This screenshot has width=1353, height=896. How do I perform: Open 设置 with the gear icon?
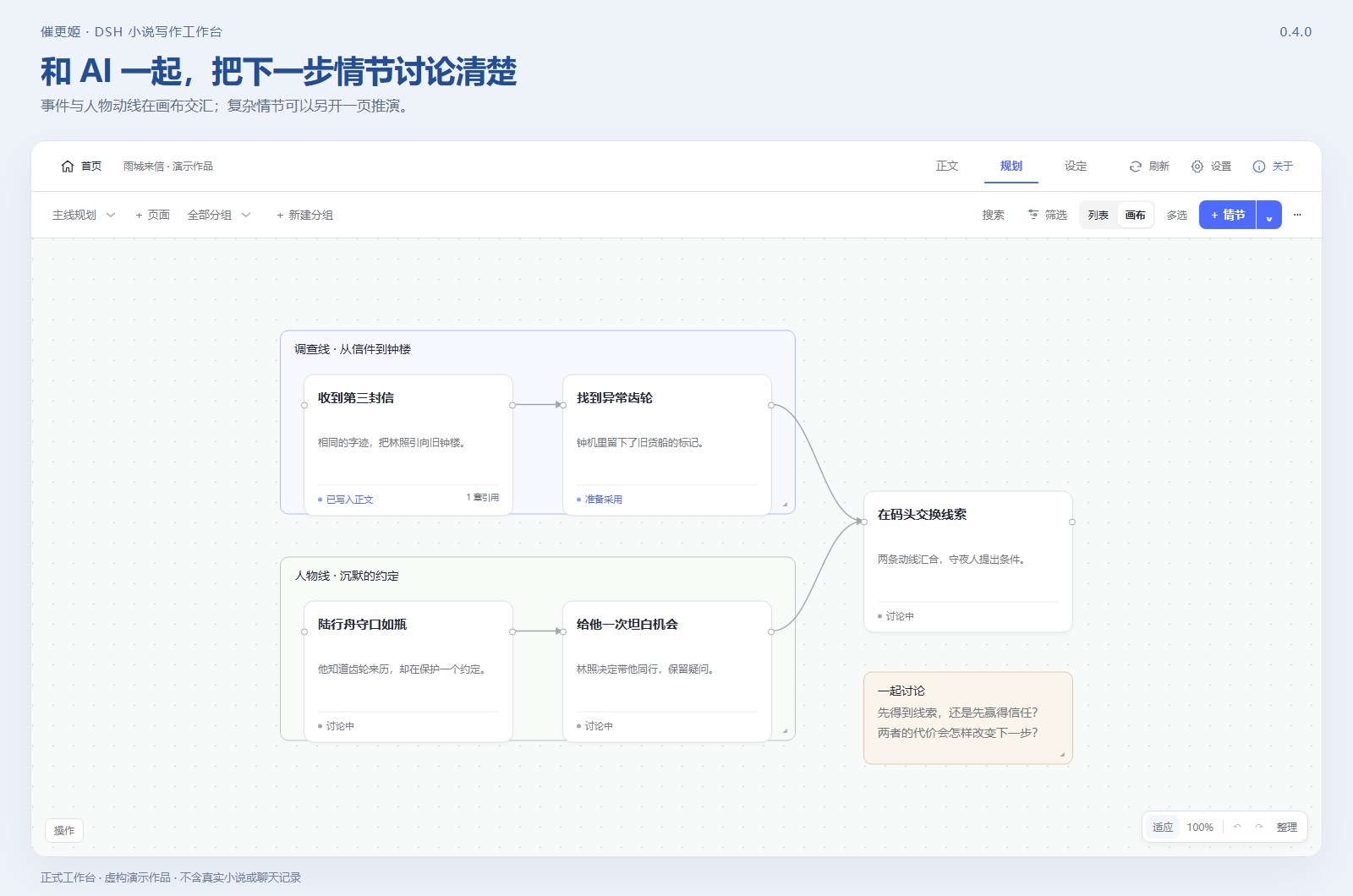(x=1197, y=167)
